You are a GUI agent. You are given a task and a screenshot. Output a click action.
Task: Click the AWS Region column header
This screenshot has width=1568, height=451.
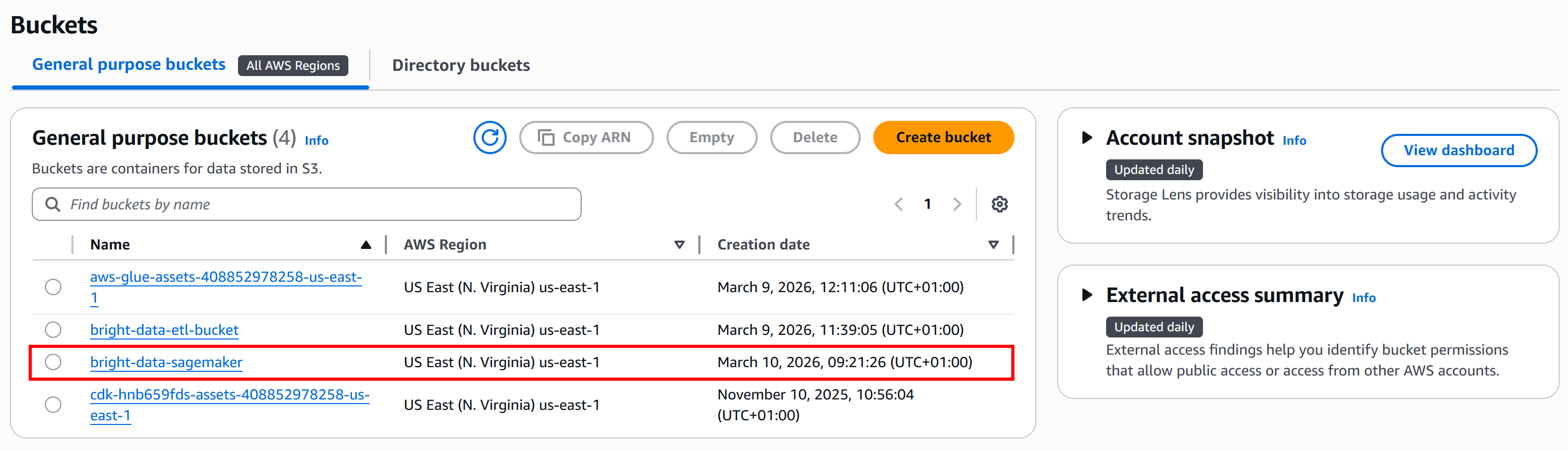point(445,245)
